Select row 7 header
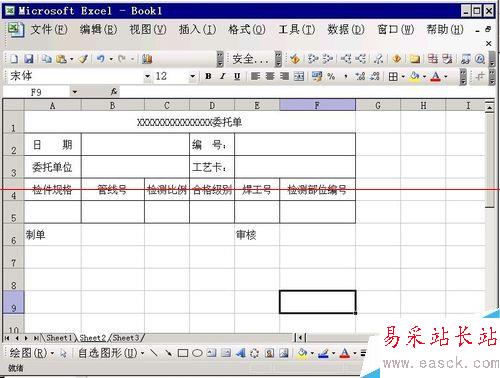 [x=13, y=257]
